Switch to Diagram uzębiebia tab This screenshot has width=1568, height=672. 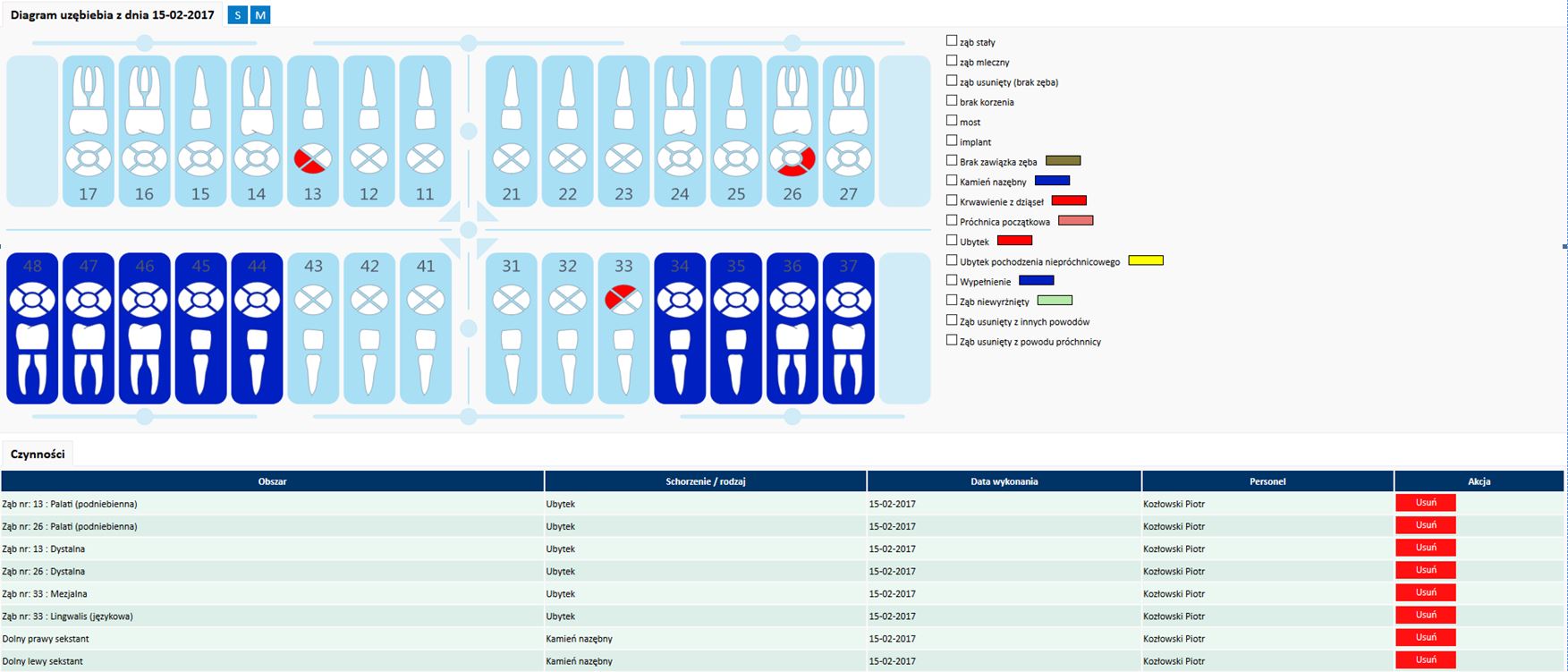(x=112, y=15)
